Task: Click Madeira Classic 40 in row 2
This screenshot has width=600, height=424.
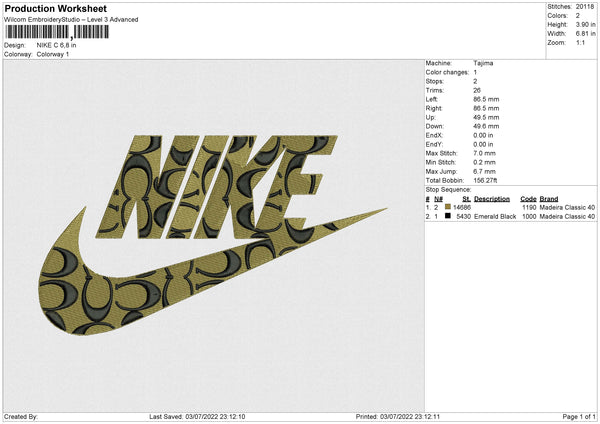Action: pyautogui.click(x=567, y=217)
